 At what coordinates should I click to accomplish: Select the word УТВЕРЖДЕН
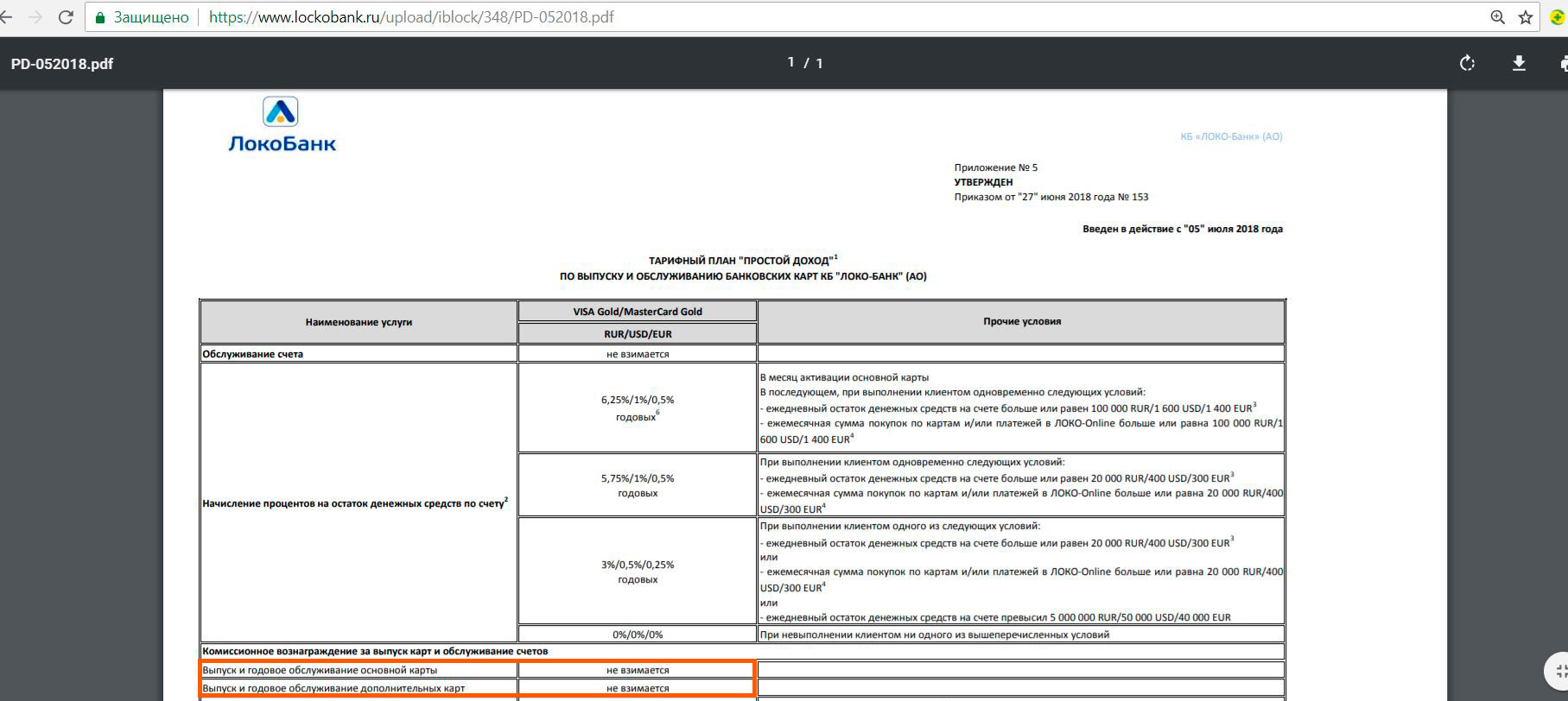983,182
